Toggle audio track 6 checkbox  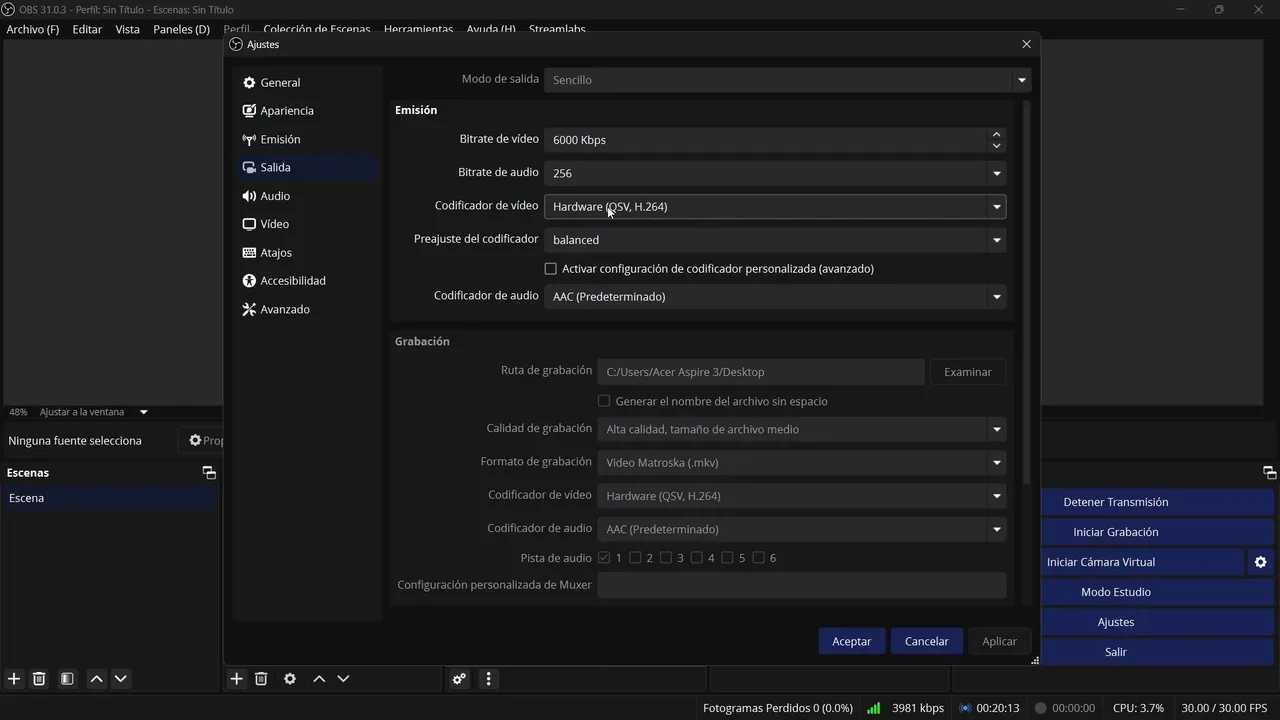pos(759,558)
